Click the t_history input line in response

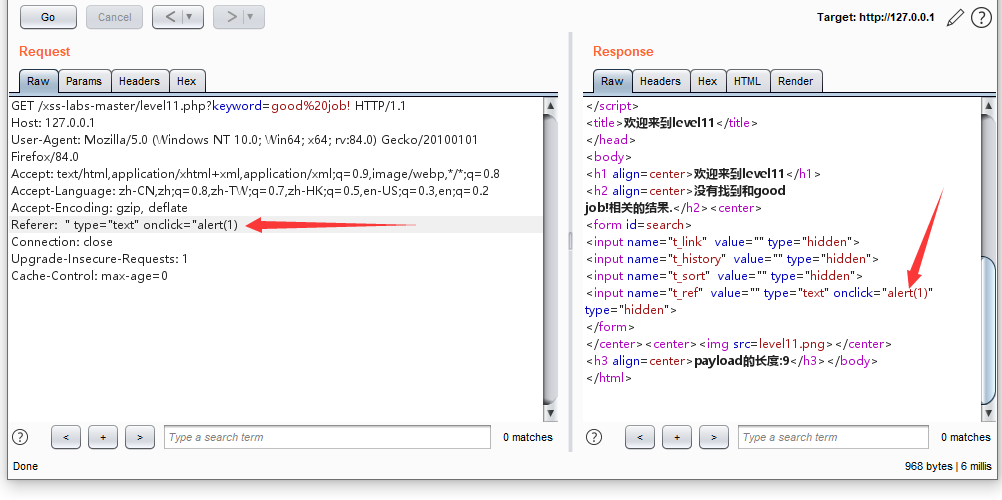click(x=732, y=259)
